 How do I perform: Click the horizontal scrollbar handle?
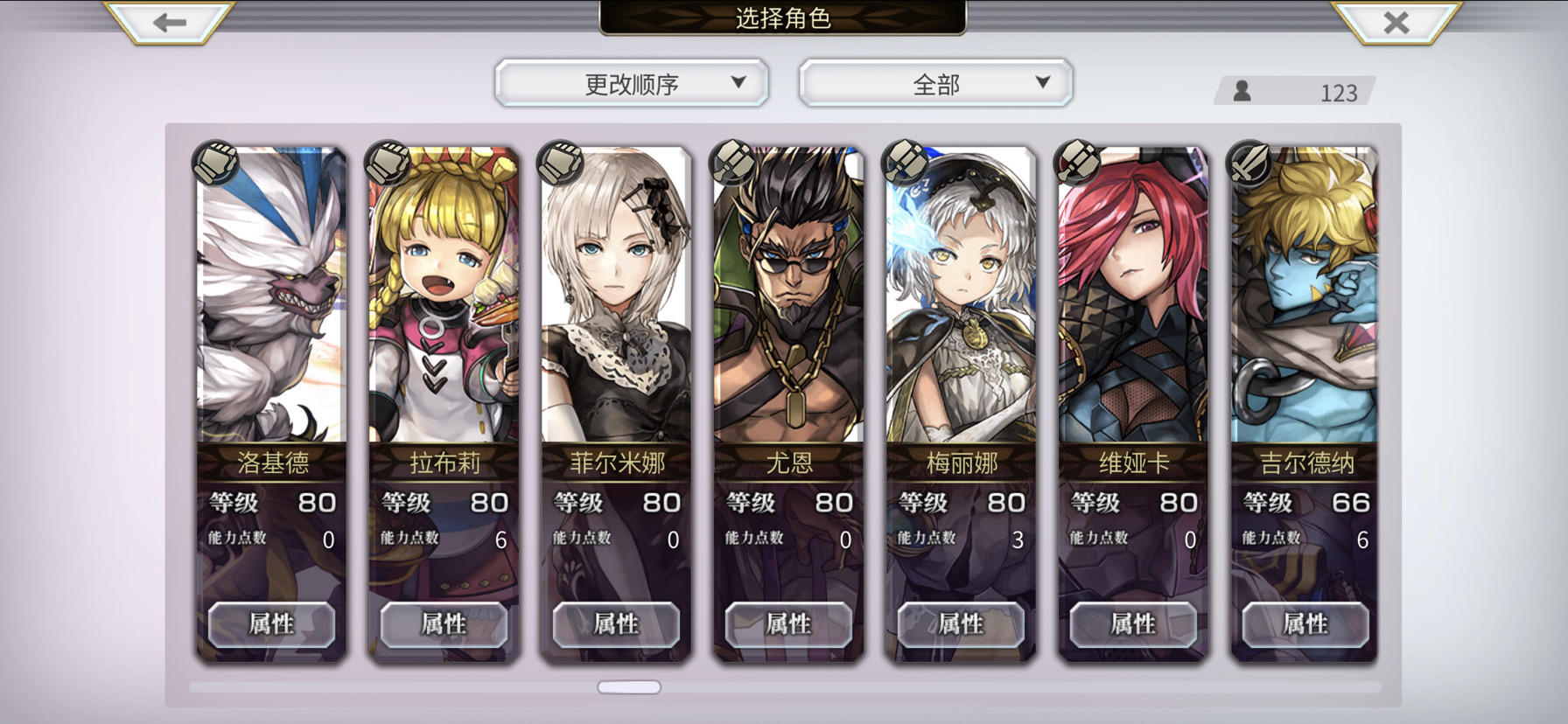[x=629, y=687]
